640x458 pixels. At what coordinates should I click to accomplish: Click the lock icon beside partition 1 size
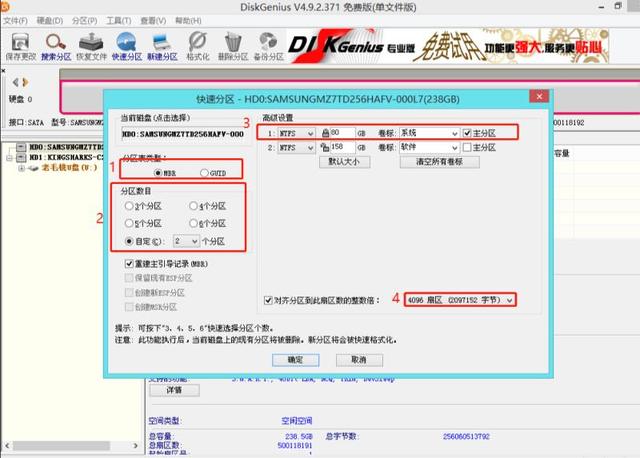(325, 133)
